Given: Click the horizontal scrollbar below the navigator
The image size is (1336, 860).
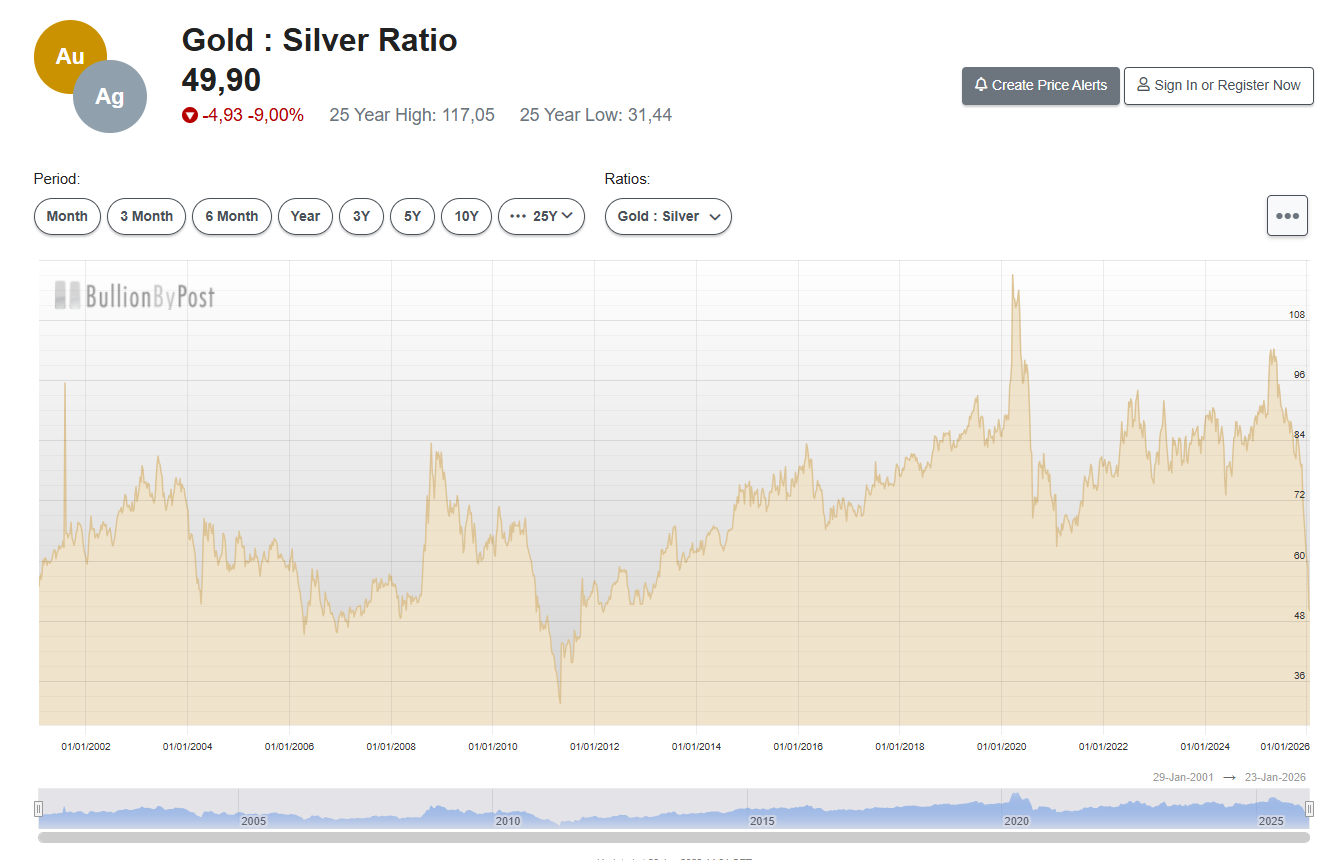Looking at the screenshot, I should coord(673,837).
